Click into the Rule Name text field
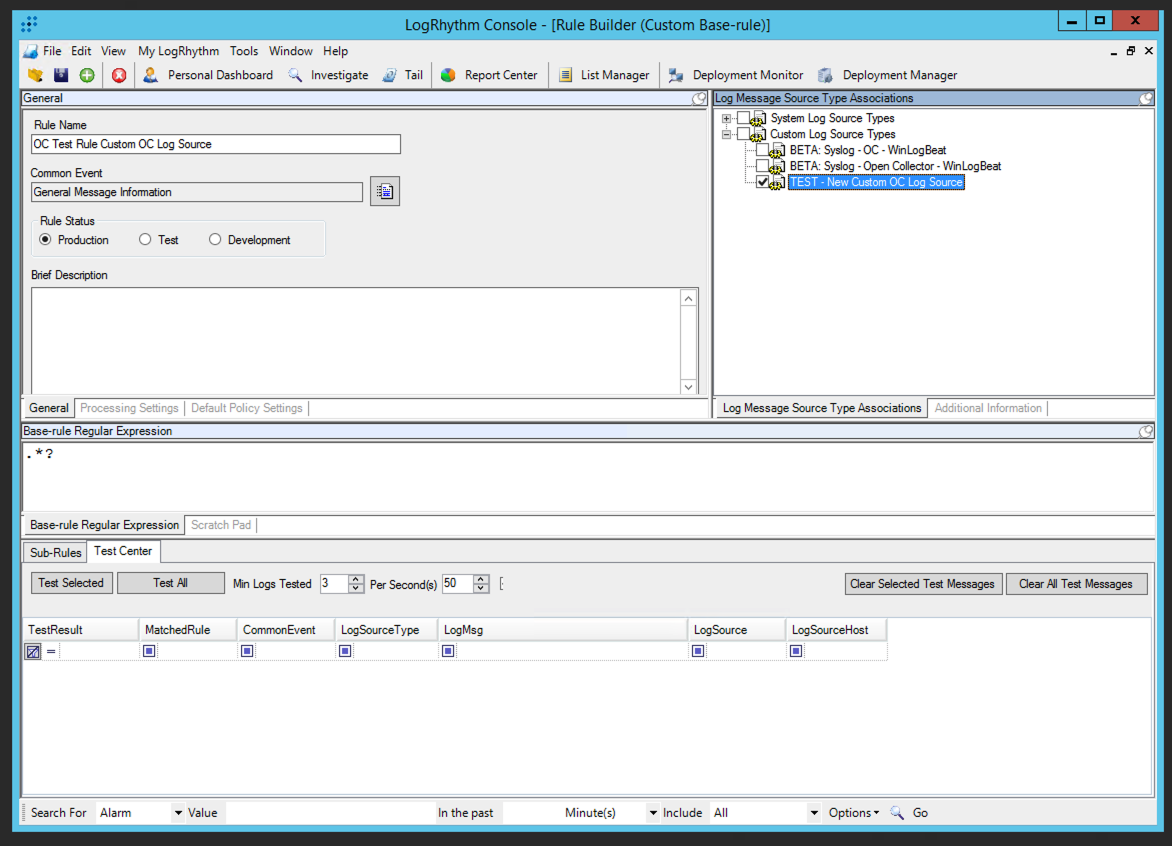The image size is (1172, 846). [216, 144]
